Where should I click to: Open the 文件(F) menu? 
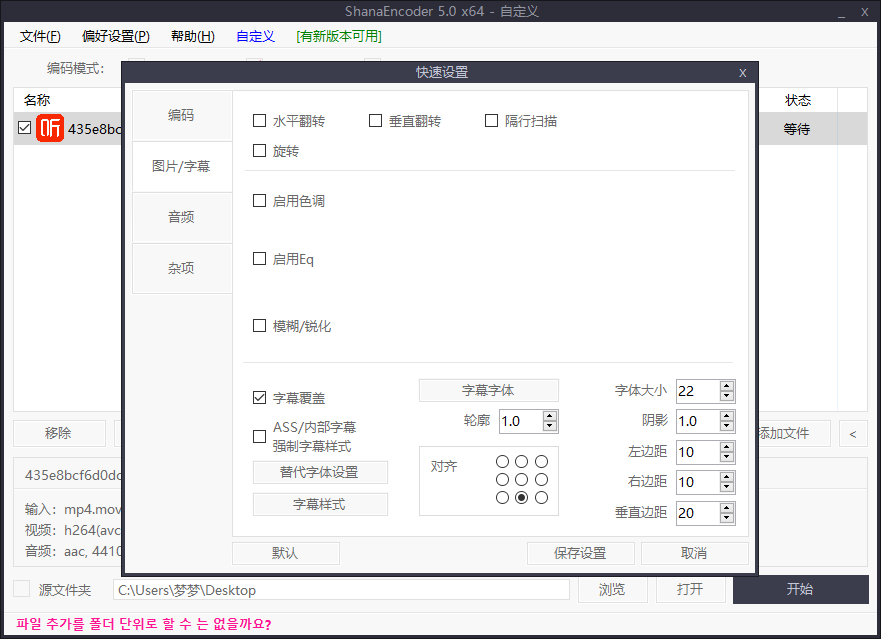tap(40, 37)
